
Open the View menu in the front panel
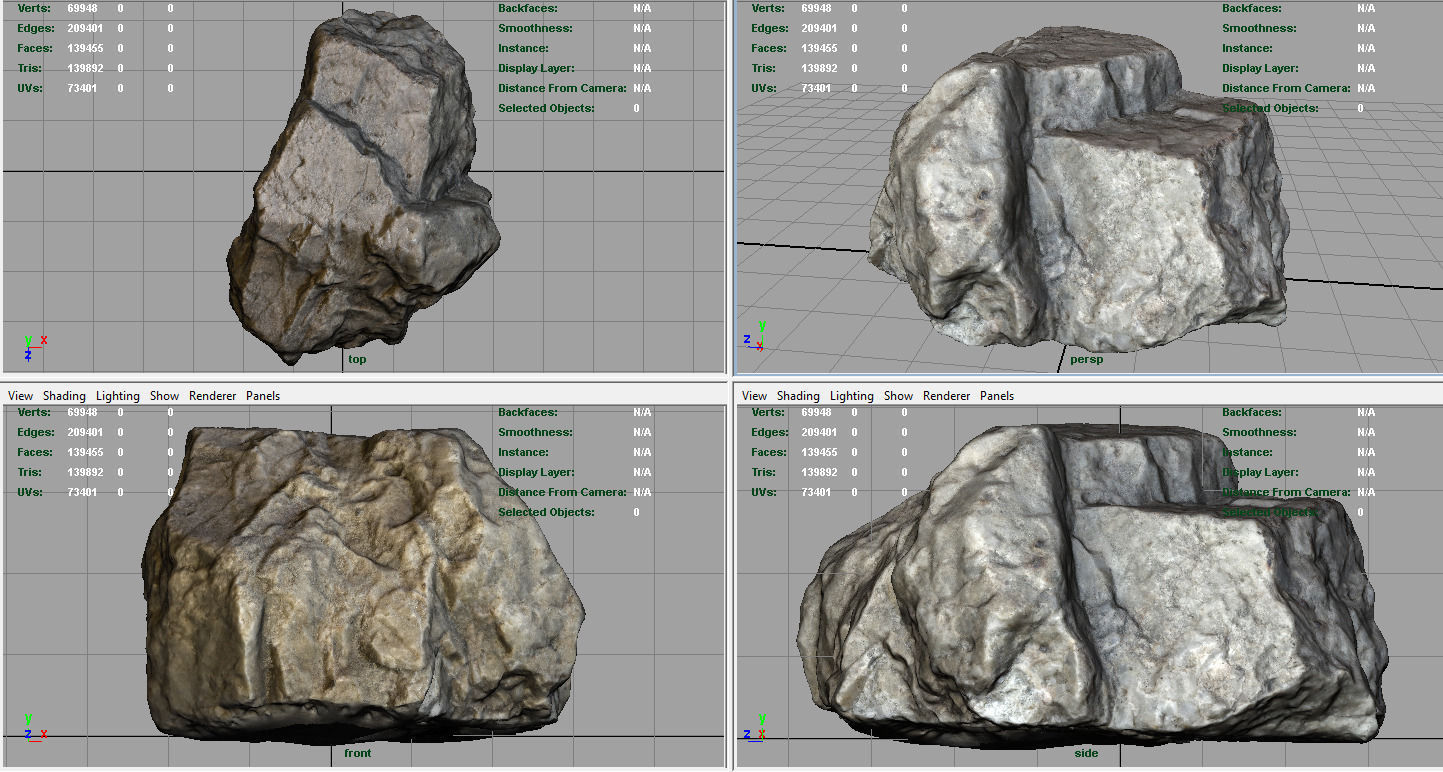pos(20,396)
